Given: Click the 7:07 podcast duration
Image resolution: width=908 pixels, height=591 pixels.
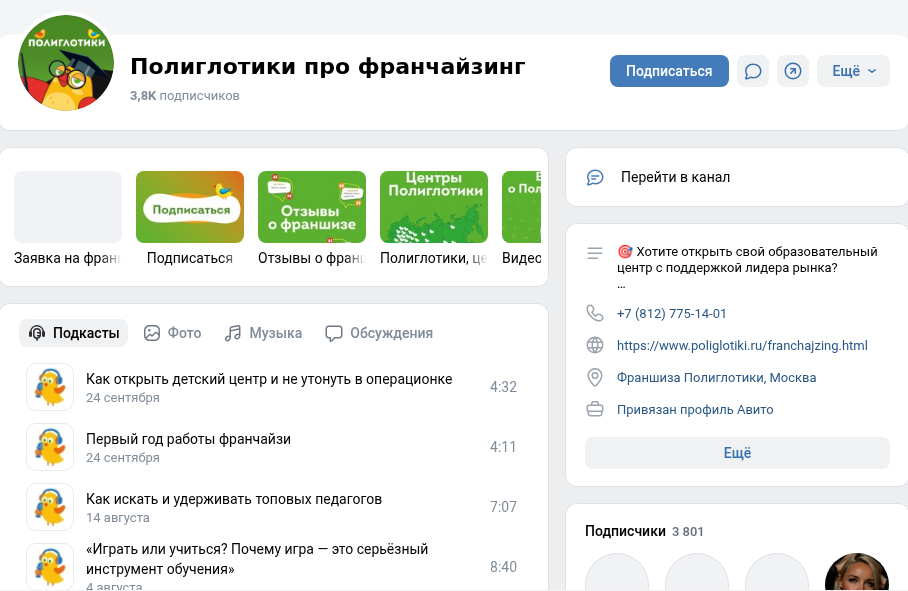Looking at the screenshot, I should [503, 507].
